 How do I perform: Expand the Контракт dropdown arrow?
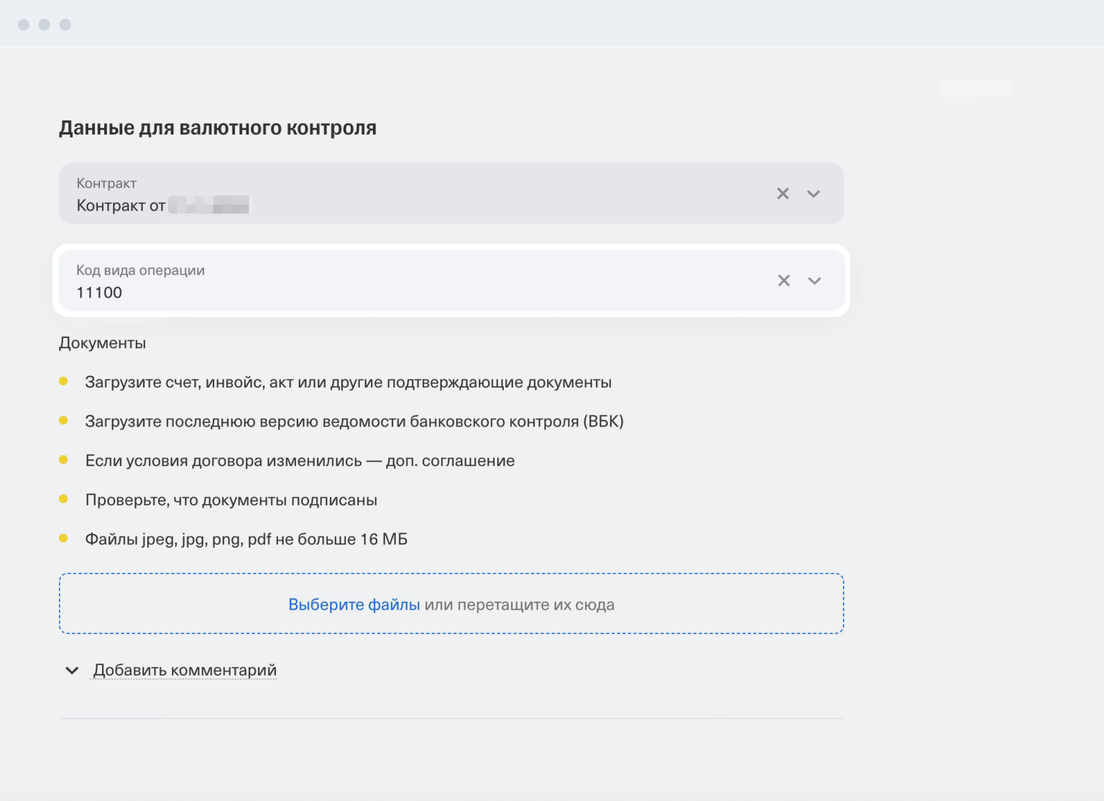pos(814,194)
